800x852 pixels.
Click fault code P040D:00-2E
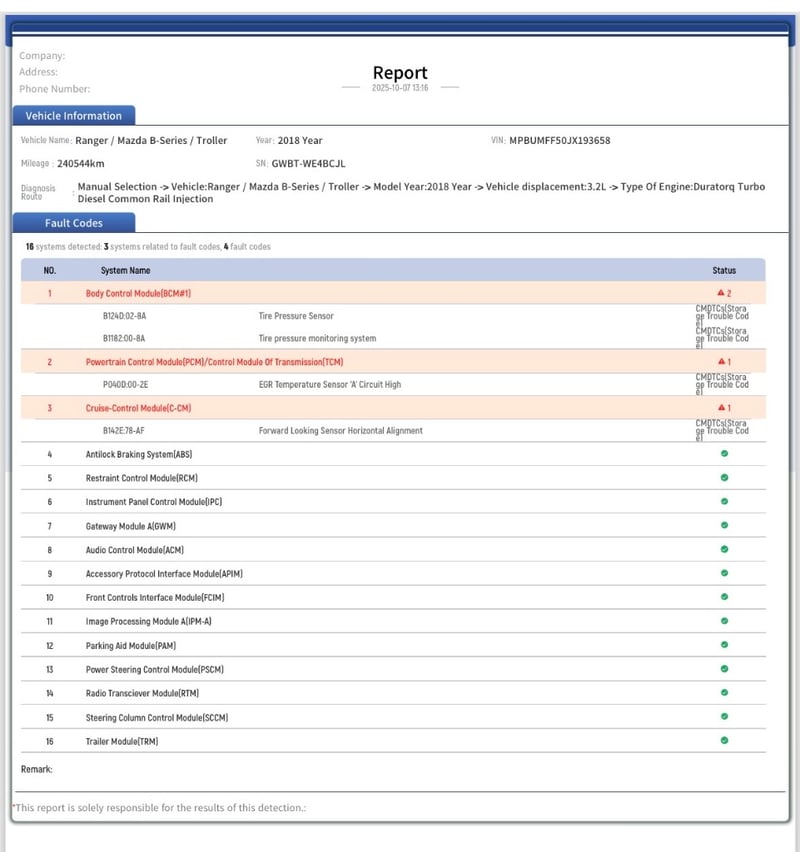(x=126, y=384)
